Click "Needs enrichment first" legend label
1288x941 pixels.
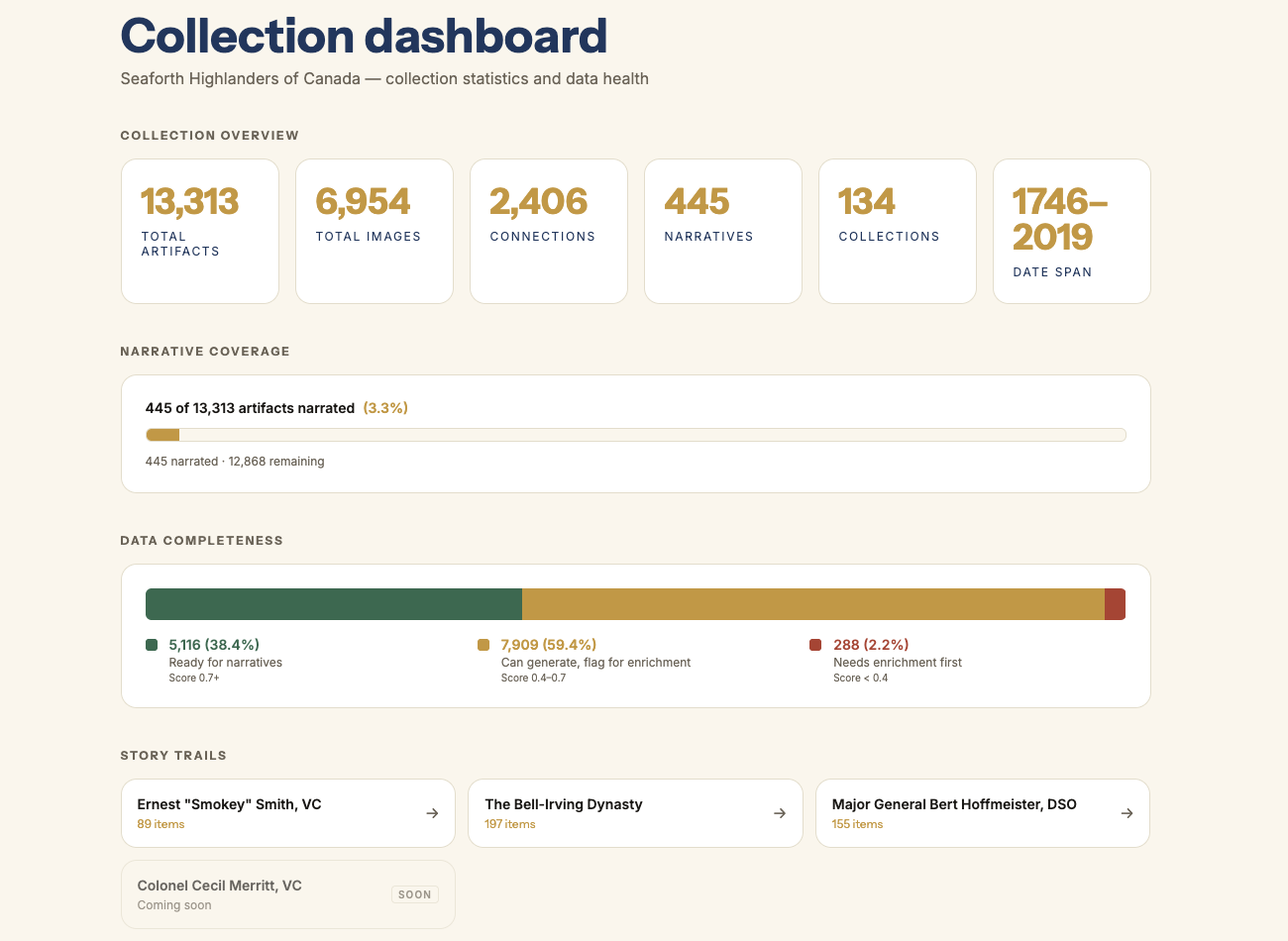898,663
